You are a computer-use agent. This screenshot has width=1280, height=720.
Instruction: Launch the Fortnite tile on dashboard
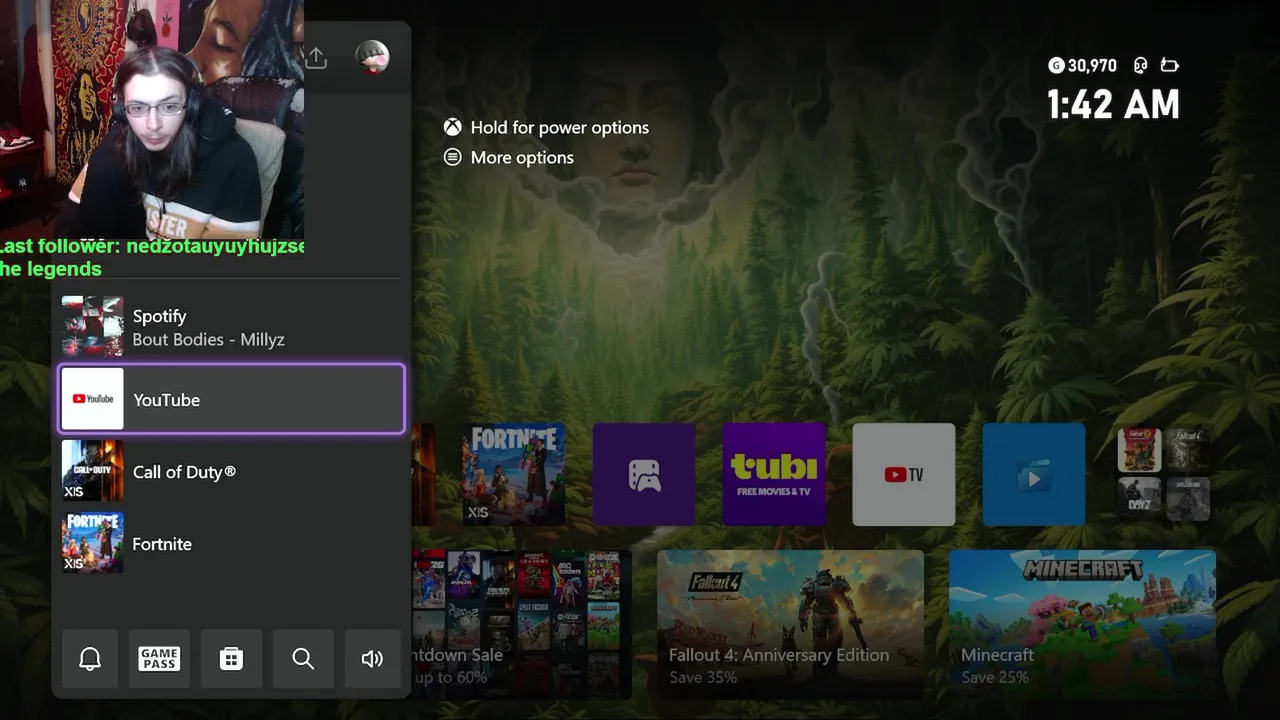coord(514,474)
